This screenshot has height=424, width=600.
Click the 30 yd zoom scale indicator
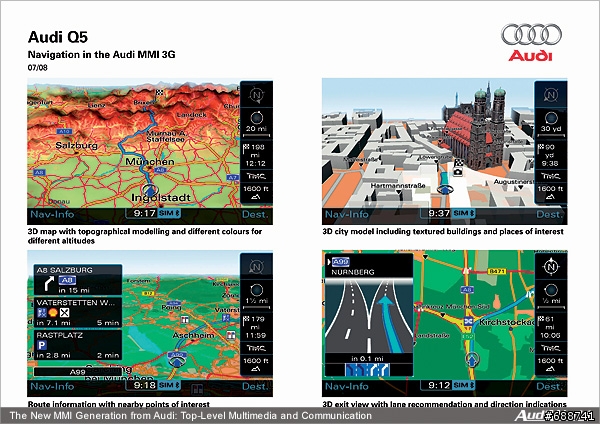(x=551, y=123)
